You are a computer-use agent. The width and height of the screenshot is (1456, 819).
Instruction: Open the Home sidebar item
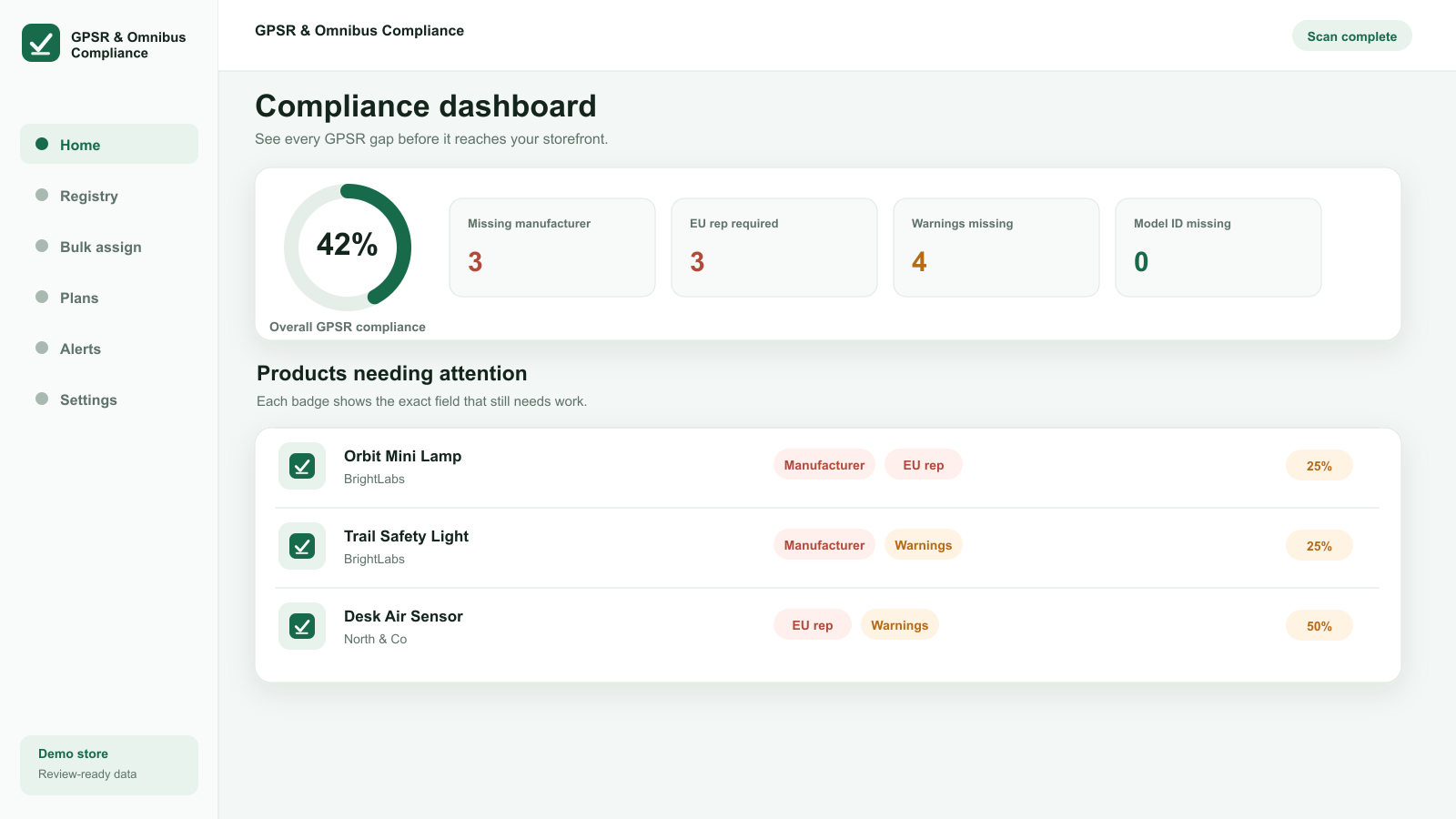(x=109, y=144)
